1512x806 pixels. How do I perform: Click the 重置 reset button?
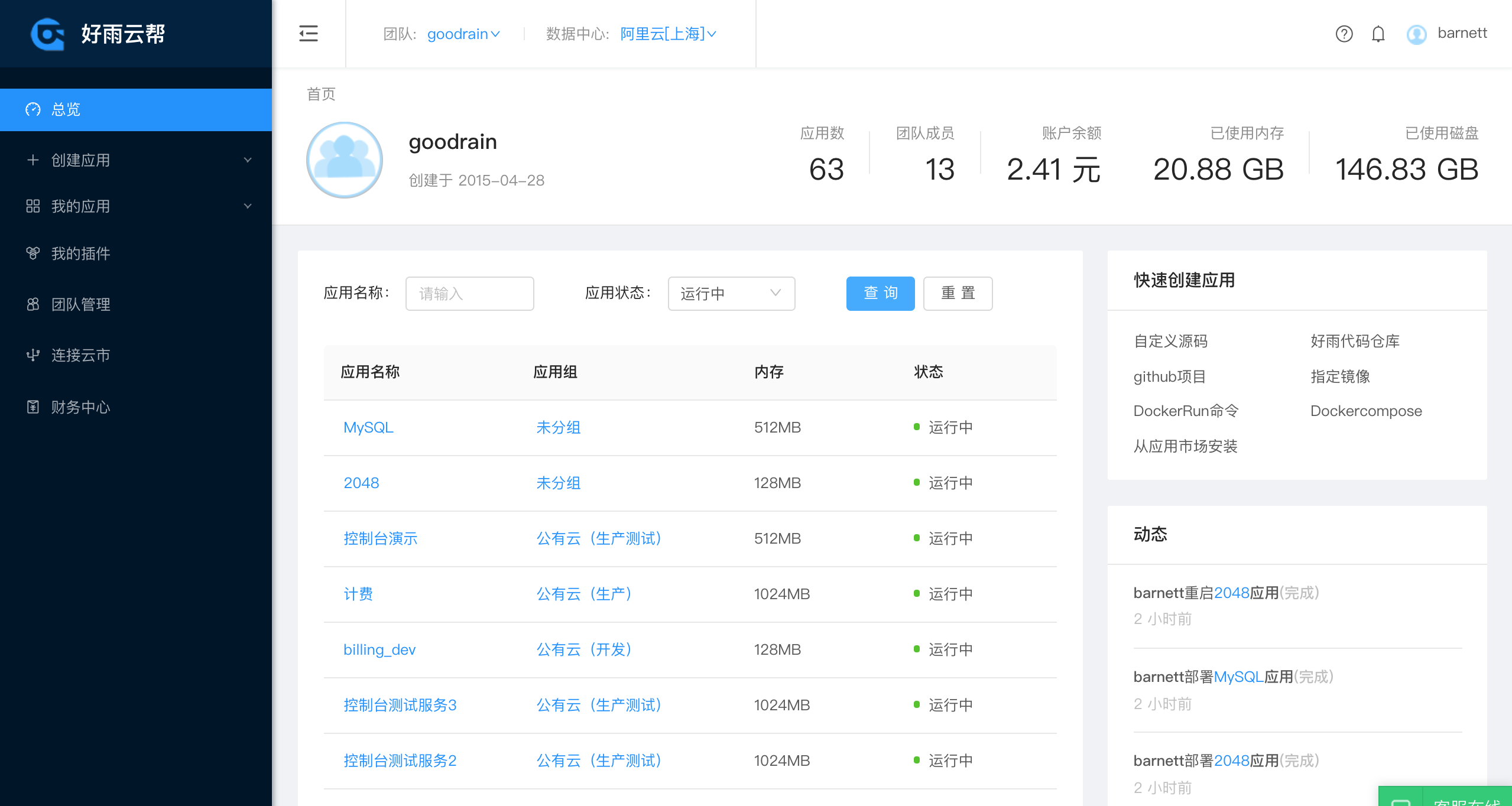click(x=958, y=294)
